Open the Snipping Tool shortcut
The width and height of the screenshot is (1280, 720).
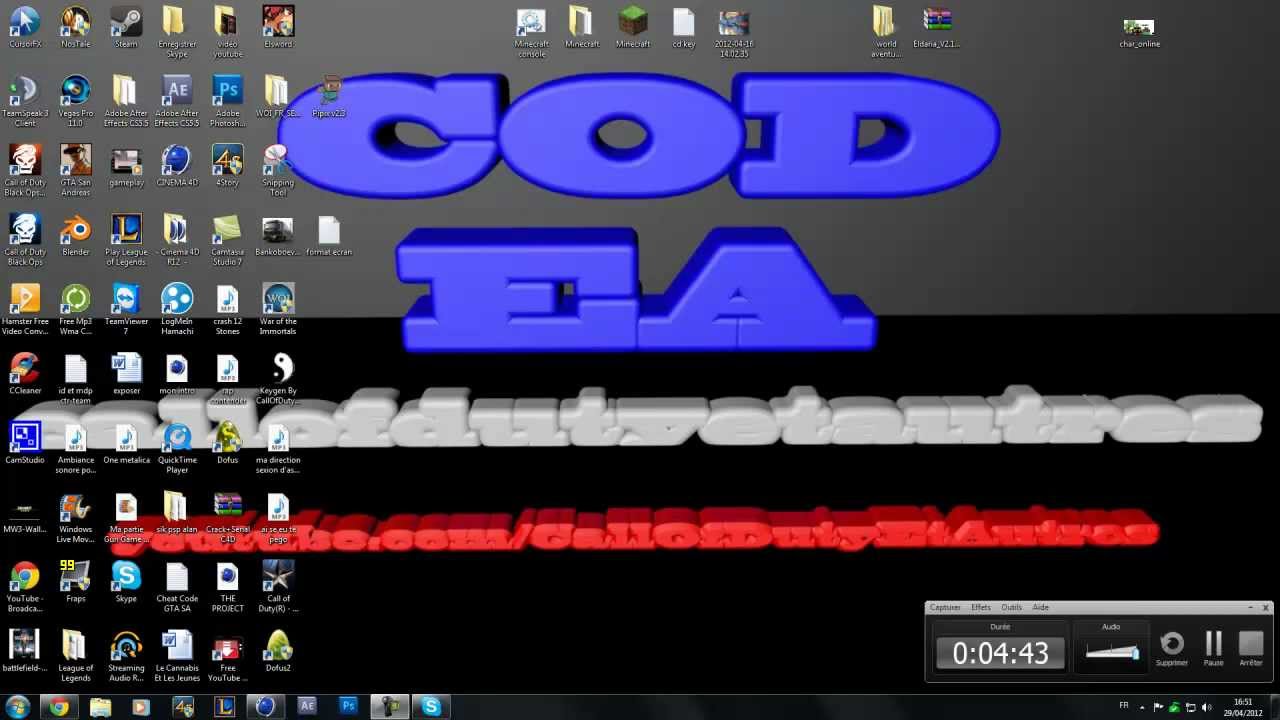coord(278,170)
